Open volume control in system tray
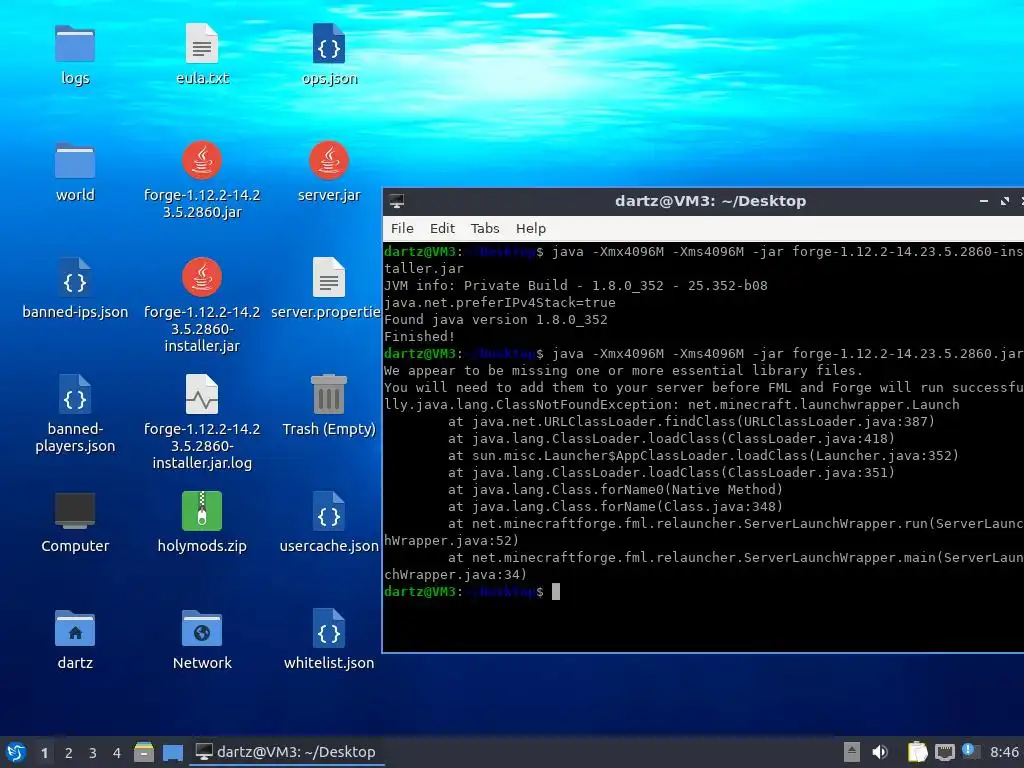 [880, 752]
